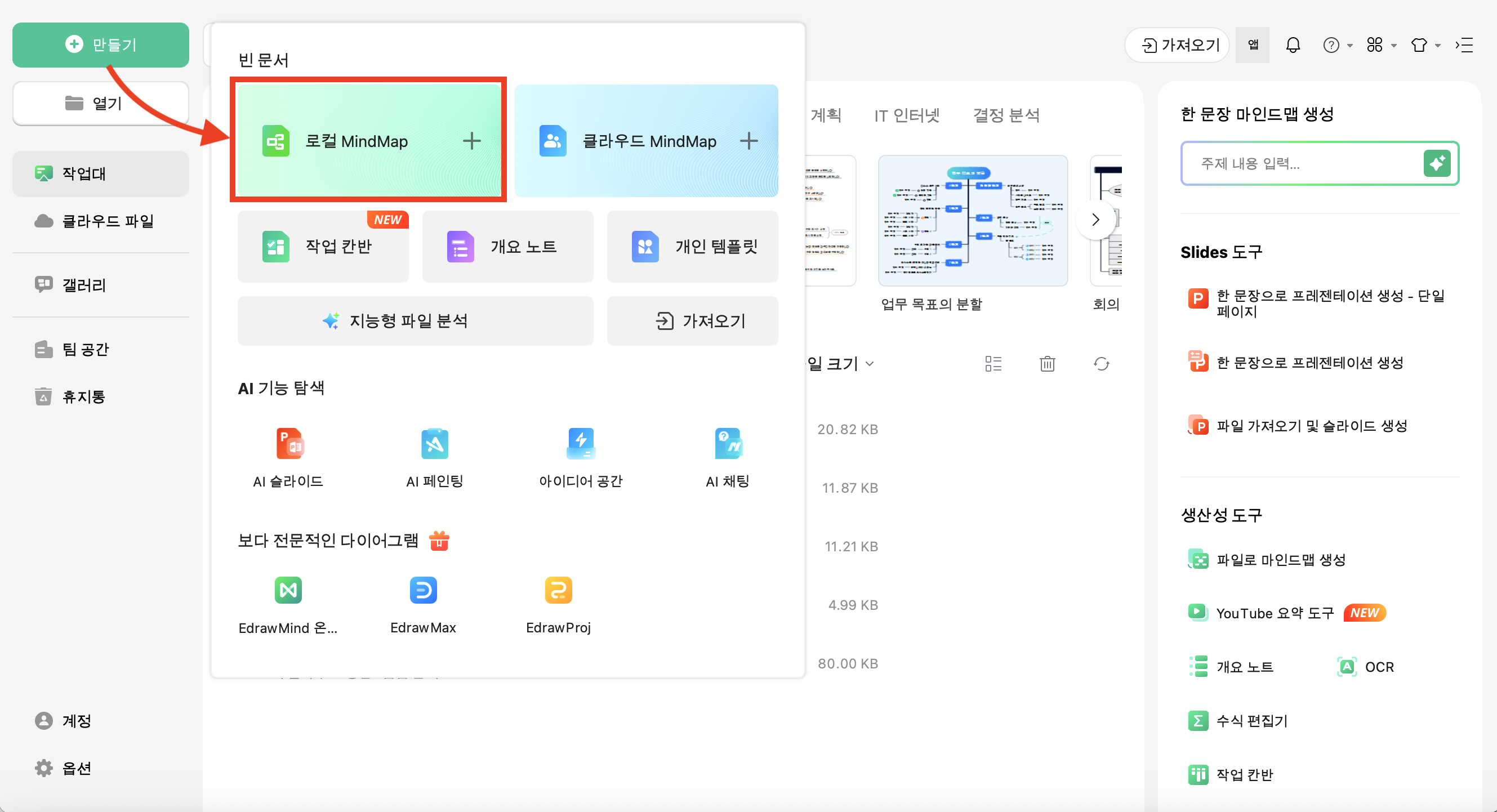
Task: Open 팀 공간 in the sidebar
Action: pos(101,349)
